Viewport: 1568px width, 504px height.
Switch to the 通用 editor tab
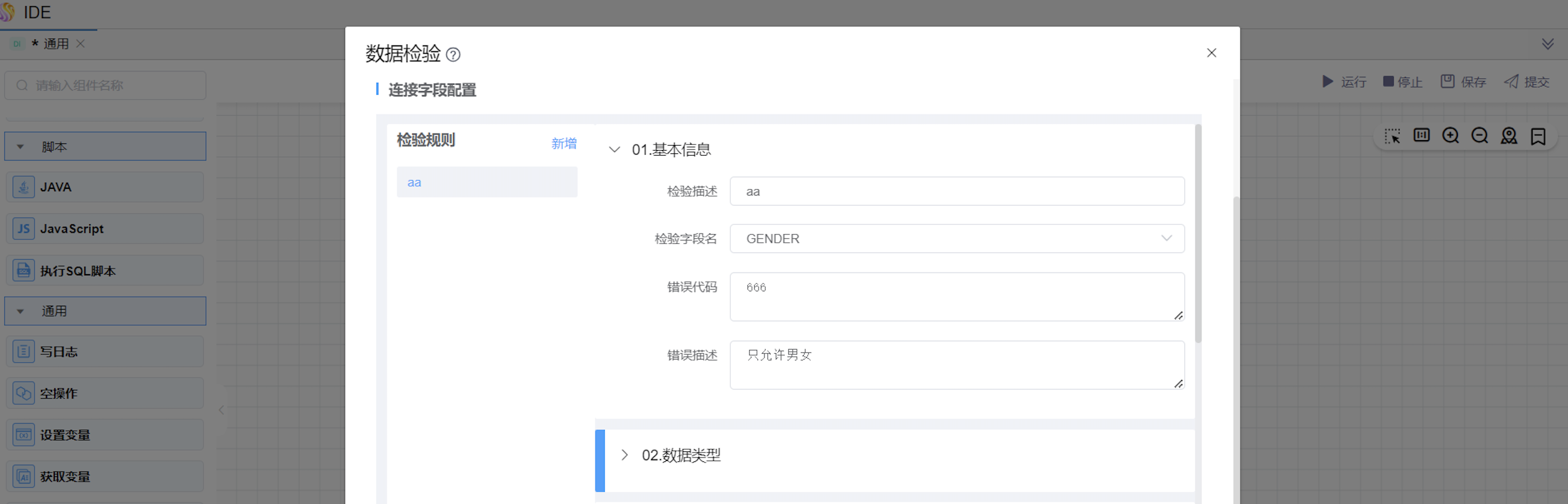click(x=55, y=44)
